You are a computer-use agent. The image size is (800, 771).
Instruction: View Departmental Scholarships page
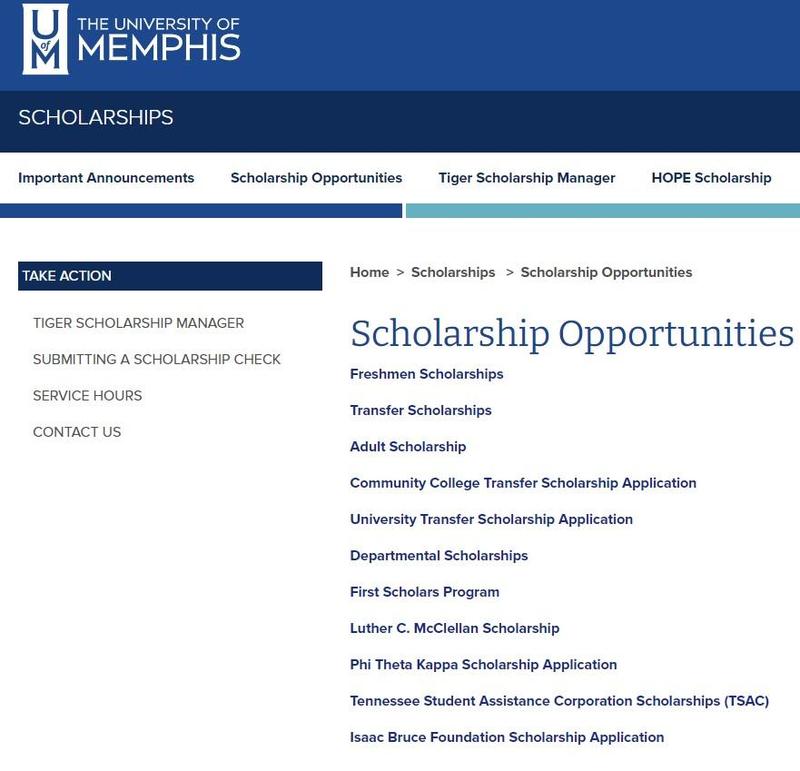tap(439, 556)
